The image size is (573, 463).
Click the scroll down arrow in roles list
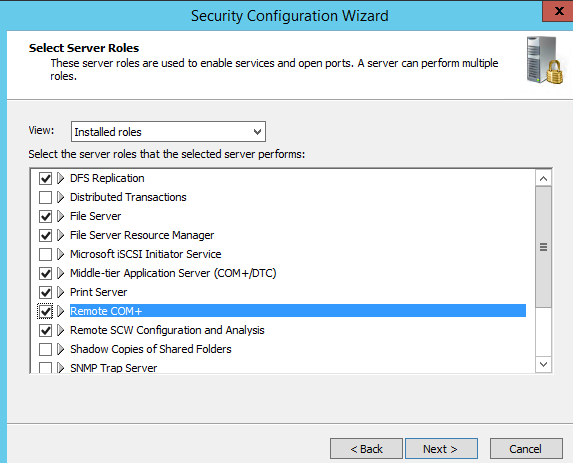tap(543, 364)
